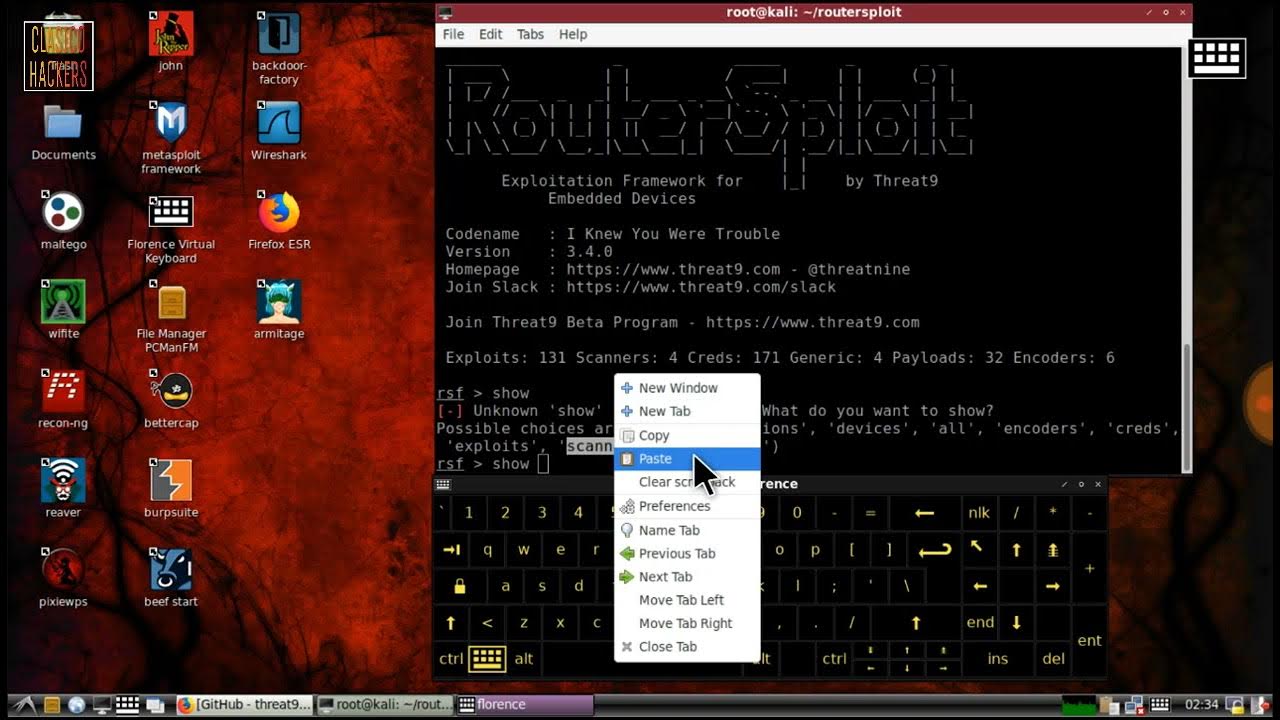Open the Documents folder on the desktop
This screenshot has height=720, width=1280.
63,132
